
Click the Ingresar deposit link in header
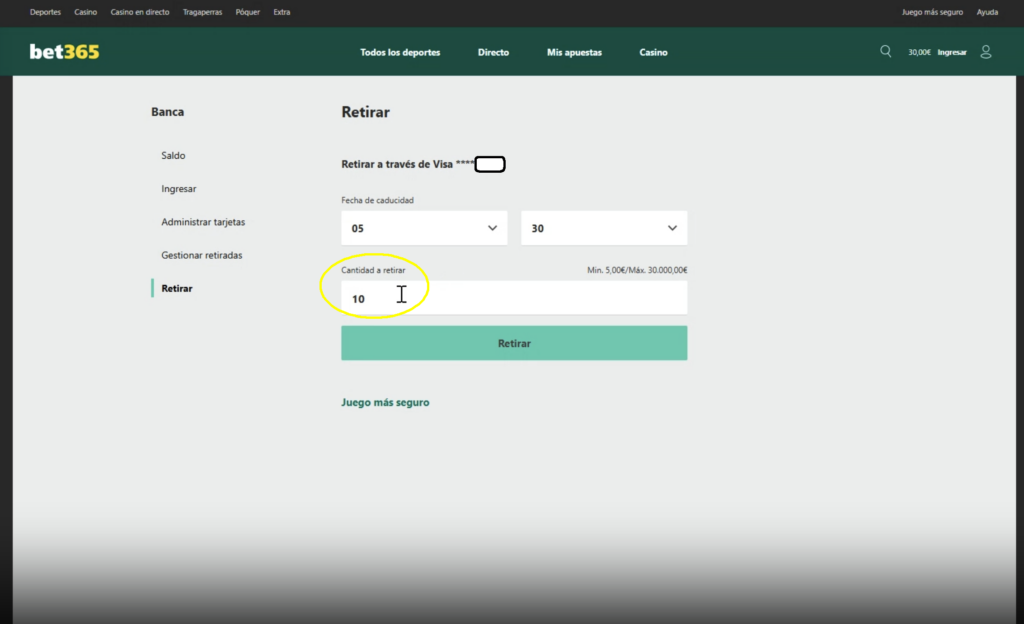(x=952, y=52)
